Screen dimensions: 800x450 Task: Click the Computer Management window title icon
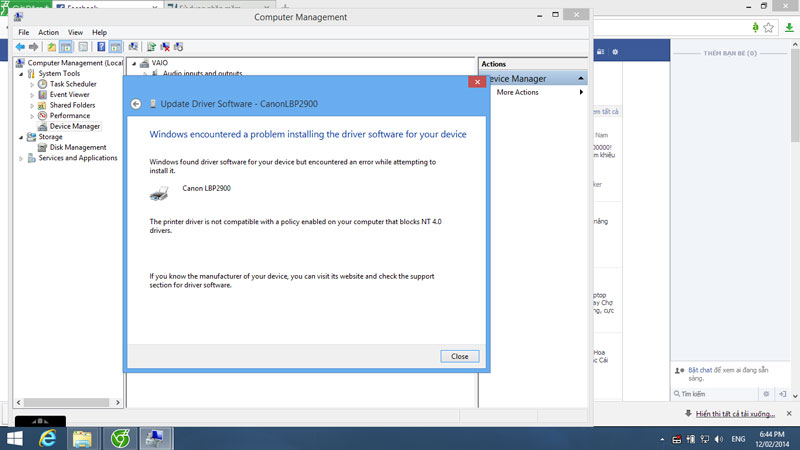pyautogui.click(x=18, y=17)
